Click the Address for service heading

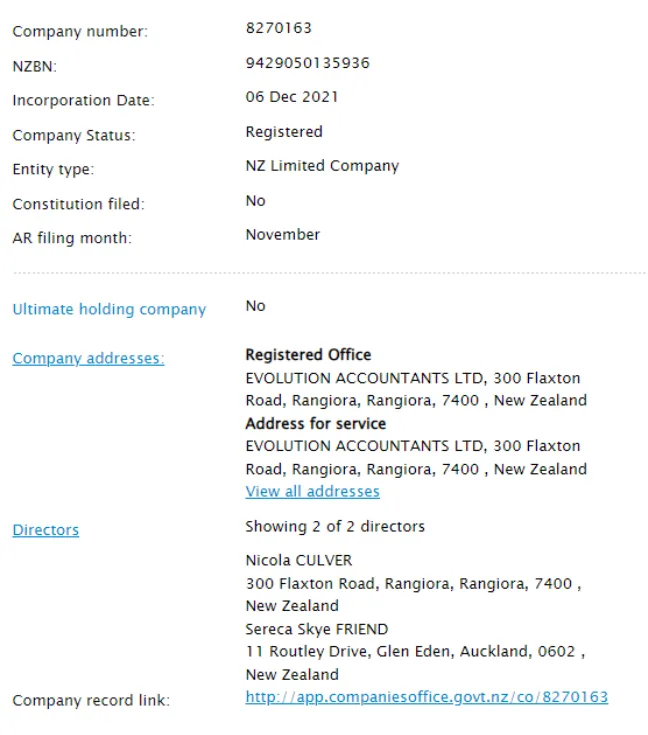click(x=316, y=424)
